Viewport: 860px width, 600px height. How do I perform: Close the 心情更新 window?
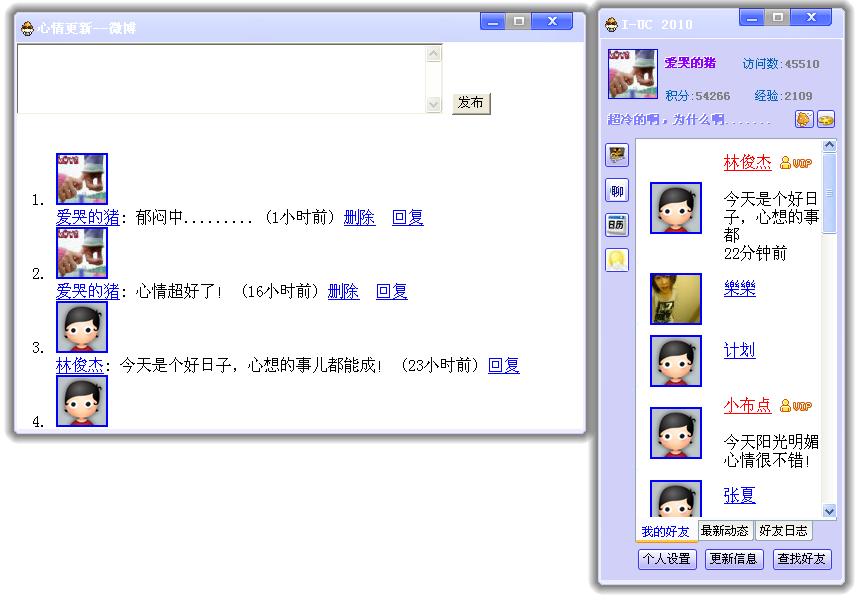[x=552, y=21]
